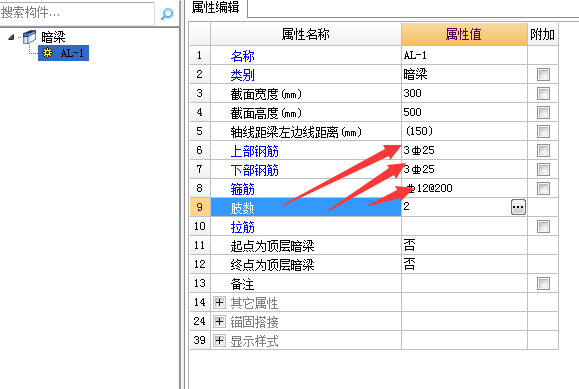Click the empty 备注 value cell
This screenshot has width=579, height=389.
tap(464, 284)
